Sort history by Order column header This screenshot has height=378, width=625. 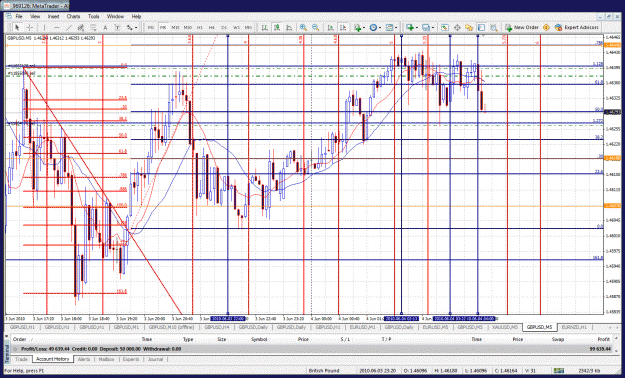click(x=20, y=339)
